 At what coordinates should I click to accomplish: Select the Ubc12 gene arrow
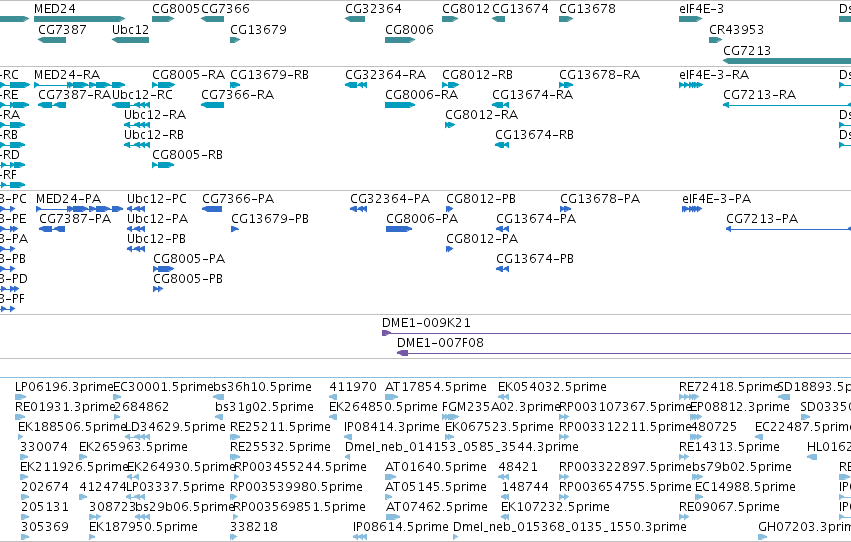(x=130, y=40)
